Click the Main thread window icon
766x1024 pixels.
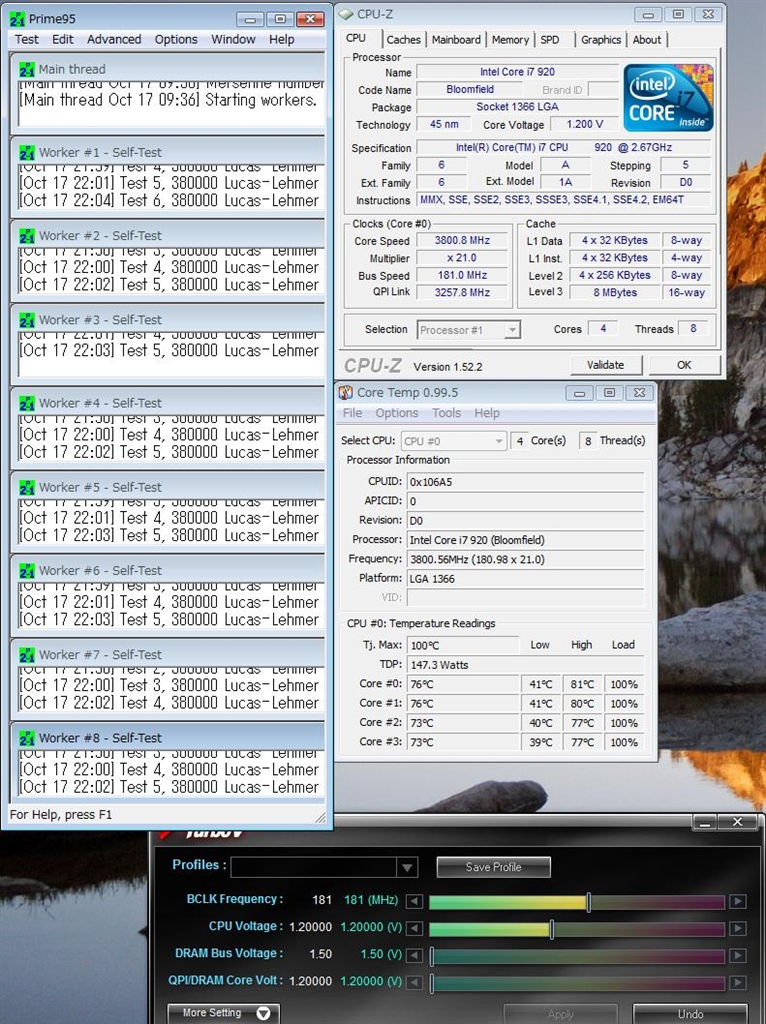(x=27, y=69)
